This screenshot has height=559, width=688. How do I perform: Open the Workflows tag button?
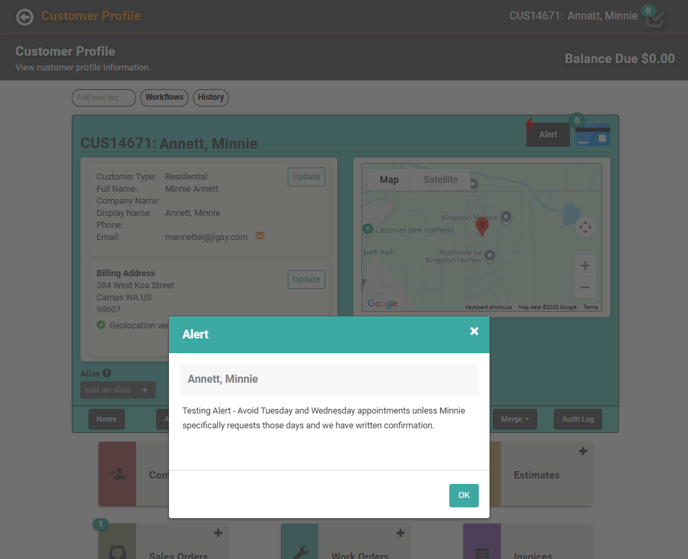click(164, 98)
